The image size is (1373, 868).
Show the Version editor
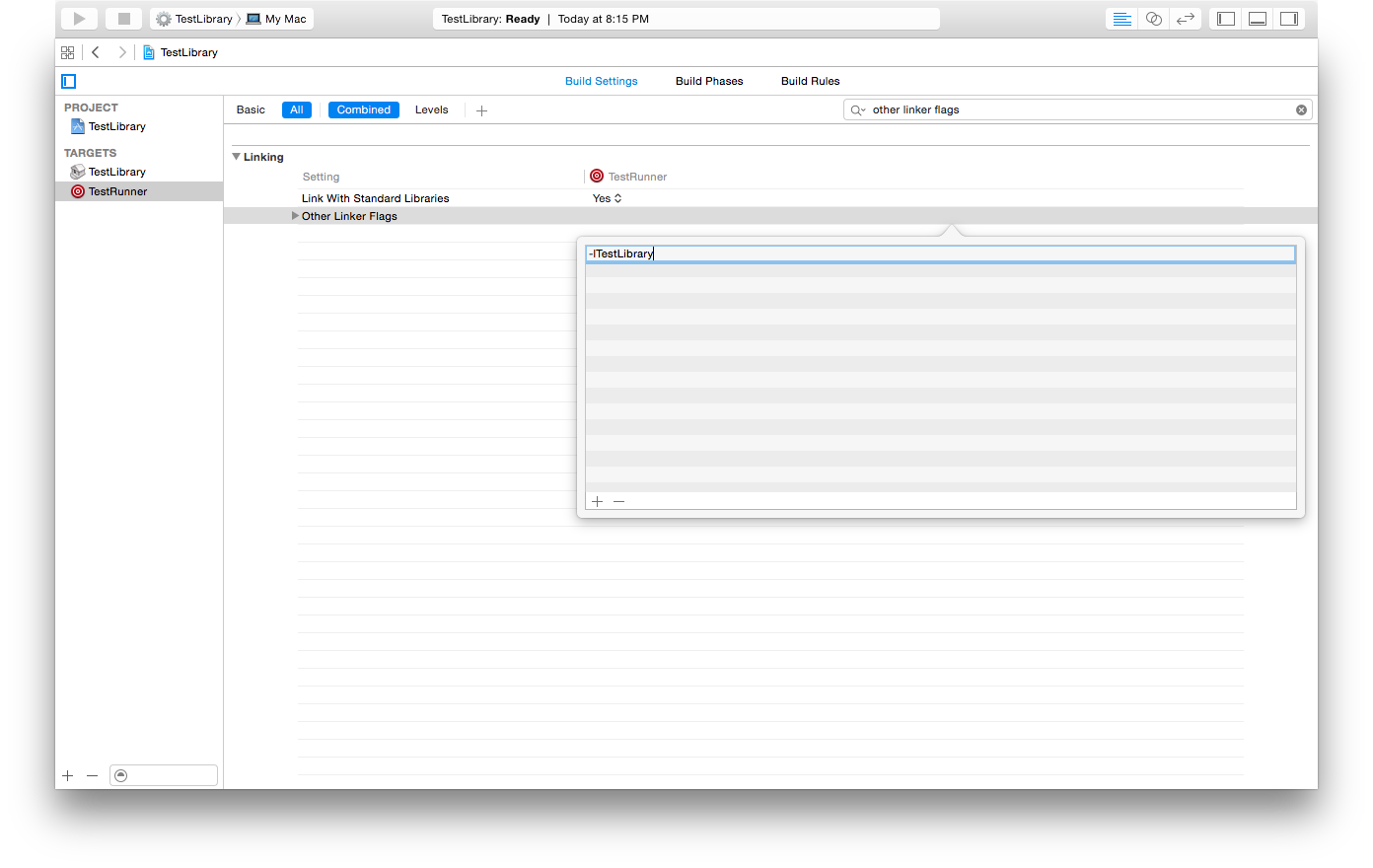click(x=1186, y=19)
